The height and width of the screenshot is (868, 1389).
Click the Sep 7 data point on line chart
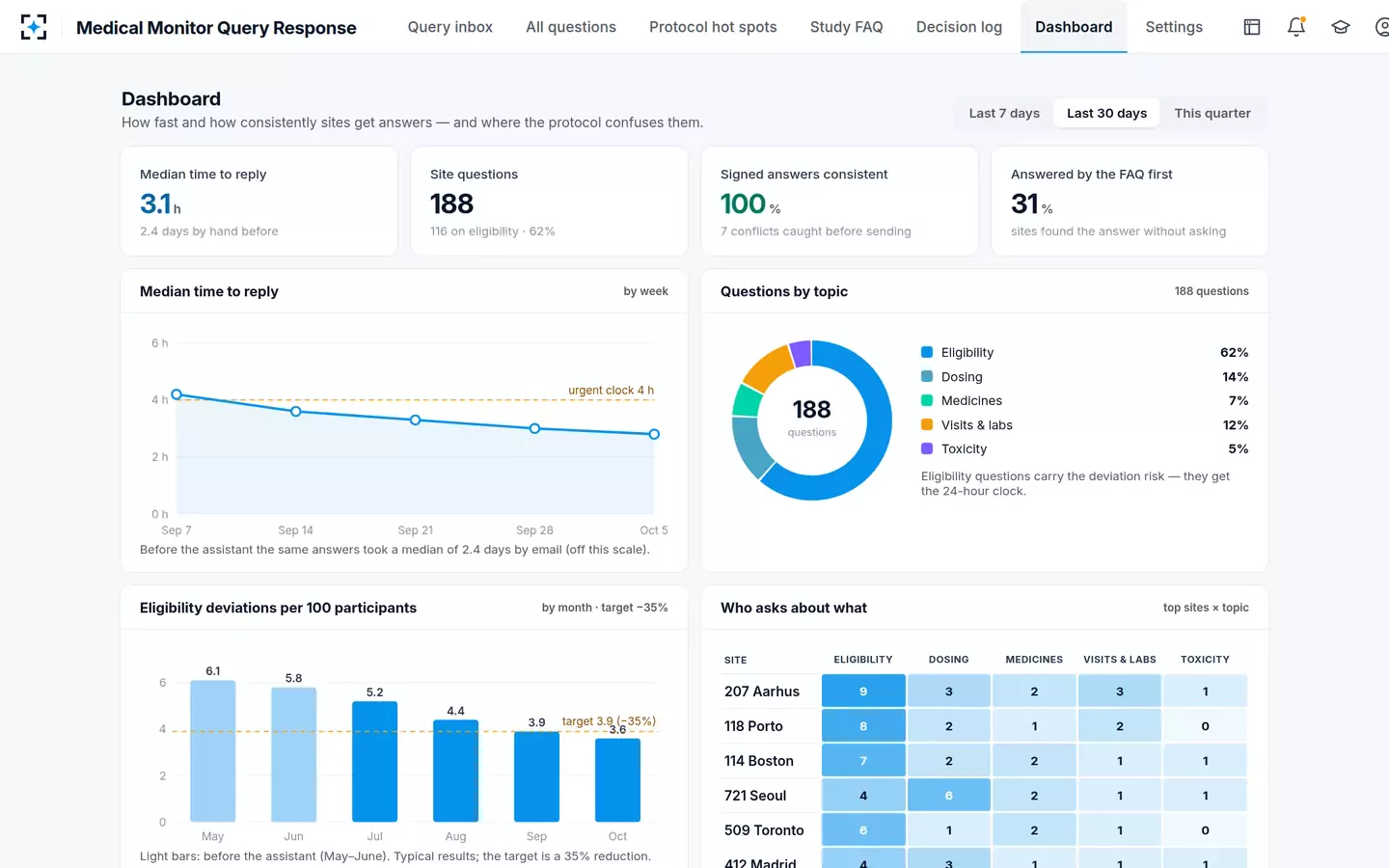tap(177, 394)
